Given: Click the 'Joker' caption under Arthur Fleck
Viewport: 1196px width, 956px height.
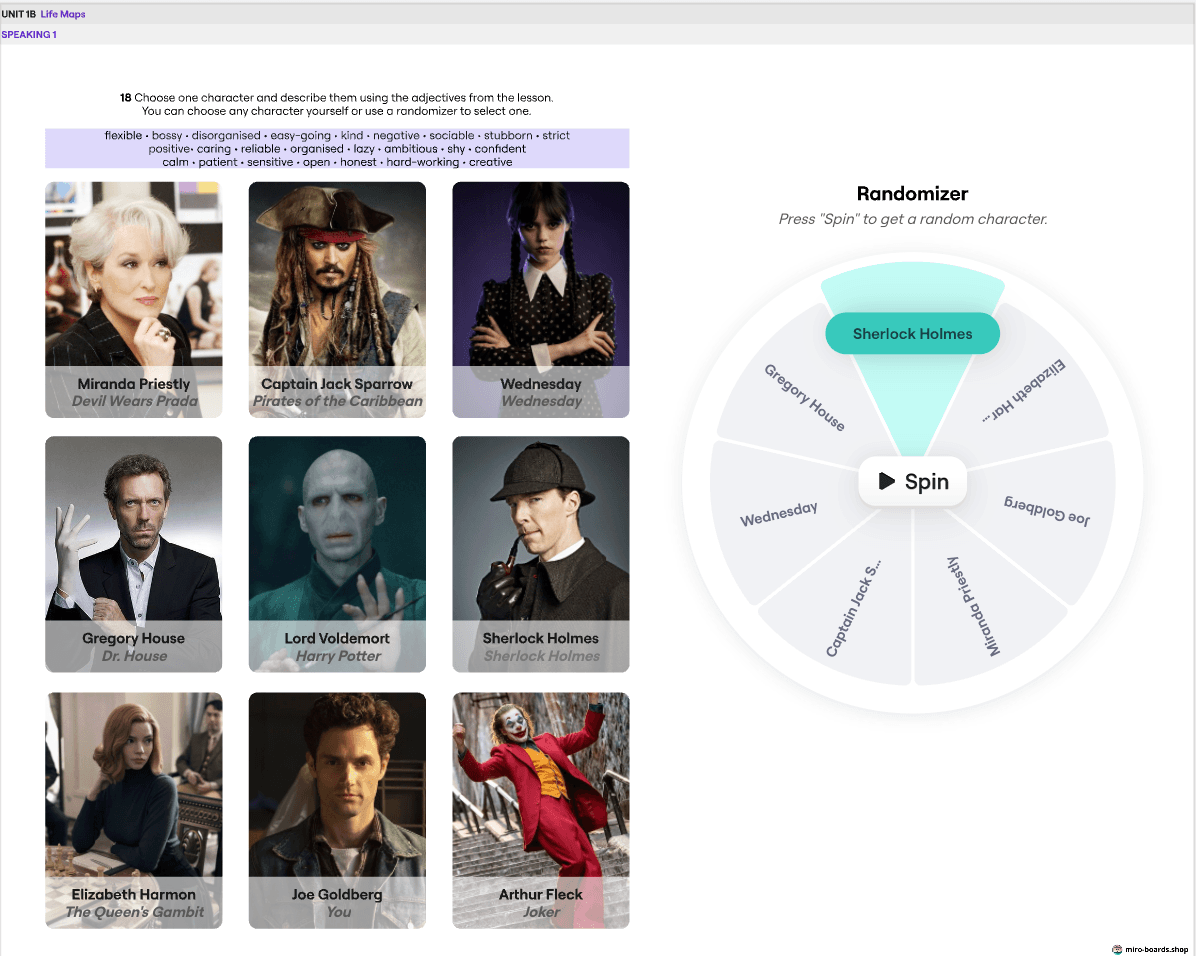Looking at the screenshot, I should pos(542,912).
